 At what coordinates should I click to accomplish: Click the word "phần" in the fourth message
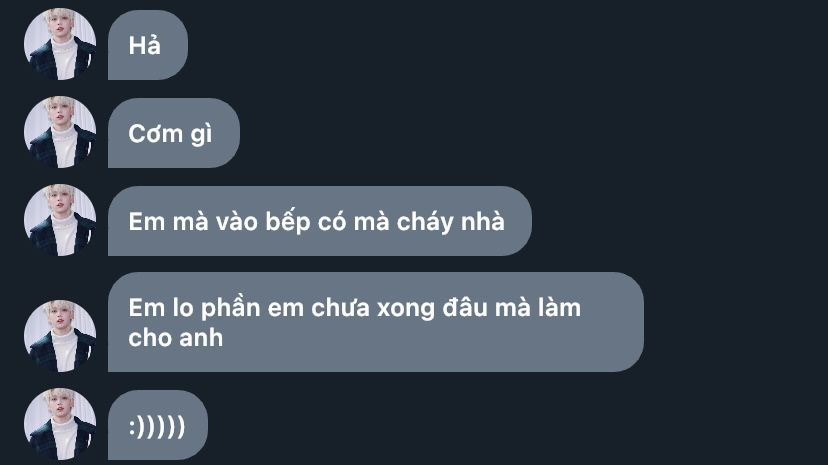(230, 309)
